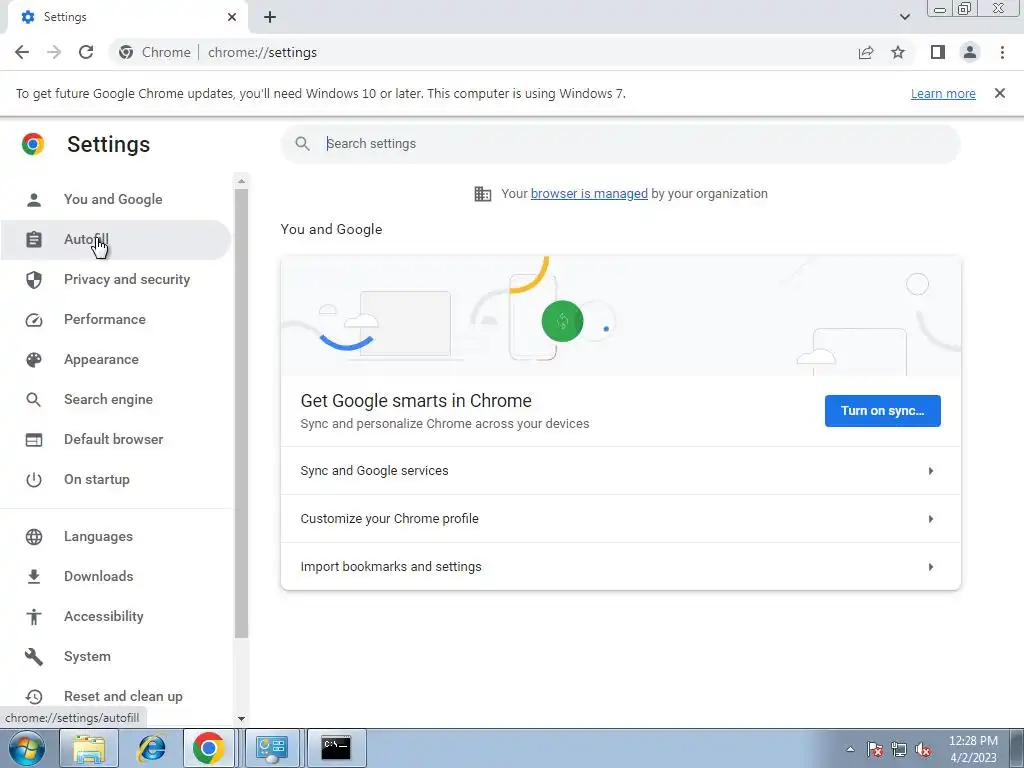
Task: Click the Search settings field
Action: click(x=620, y=144)
